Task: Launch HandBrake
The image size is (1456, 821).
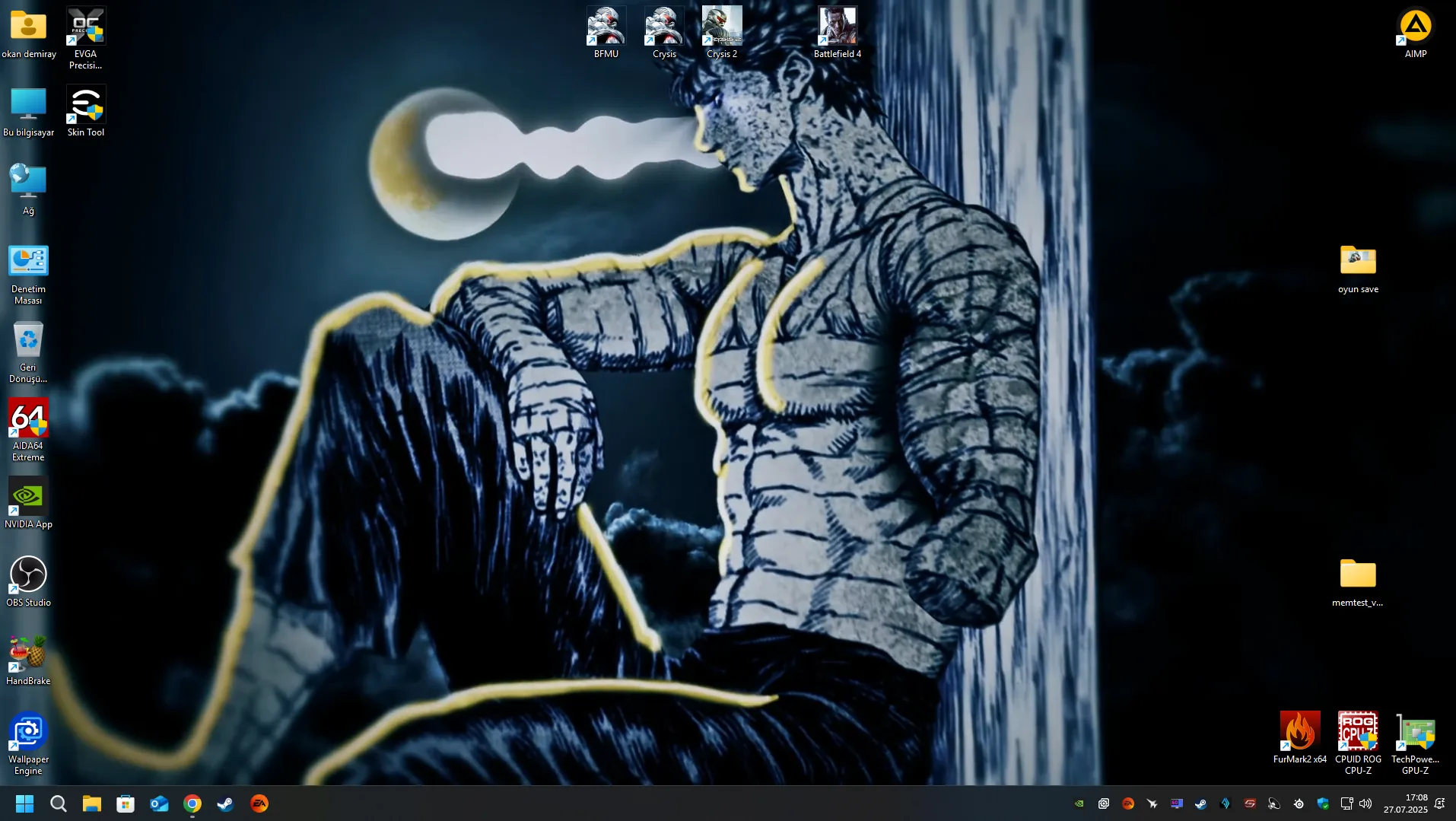Action: click(x=28, y=660)
